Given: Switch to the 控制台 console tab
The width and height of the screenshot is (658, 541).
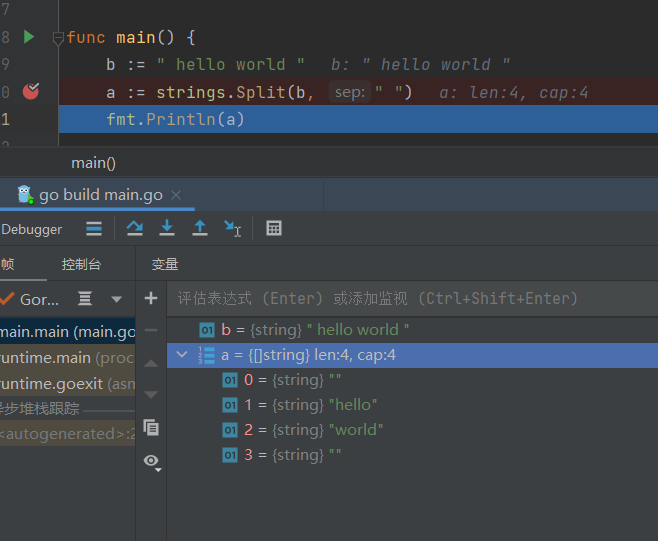Looking at the screenshot, I should (x=81, y=265).
